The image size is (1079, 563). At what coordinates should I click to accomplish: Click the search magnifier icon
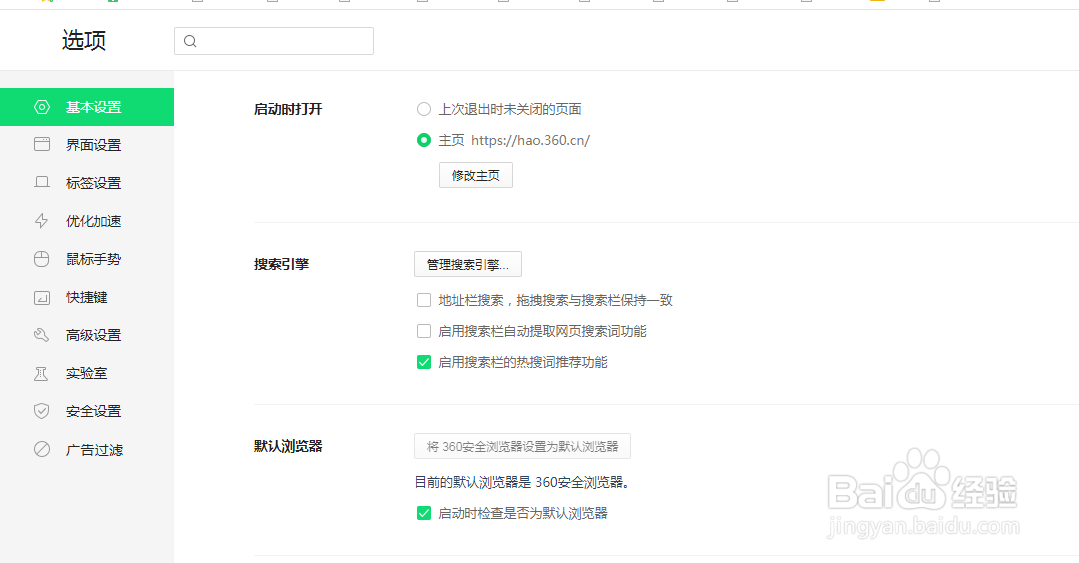pyautogui.click(x=191, y=41)
